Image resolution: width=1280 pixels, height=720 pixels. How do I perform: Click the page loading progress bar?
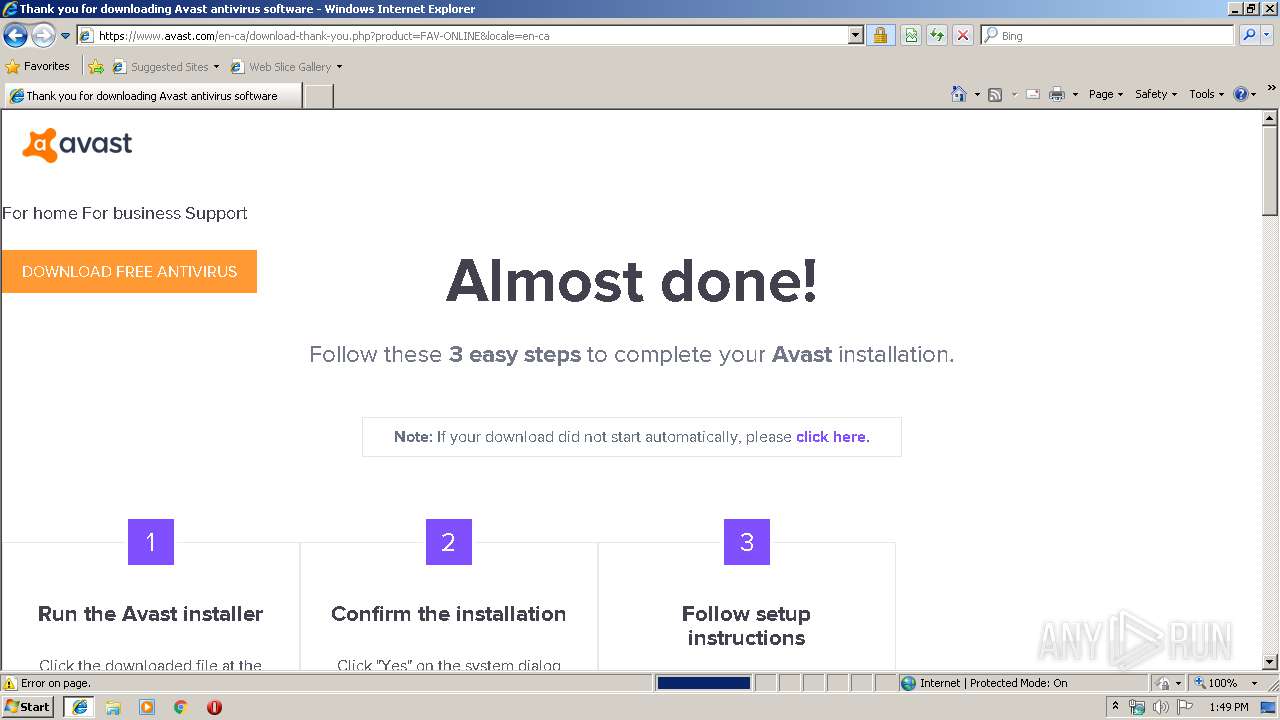[704, 683]
